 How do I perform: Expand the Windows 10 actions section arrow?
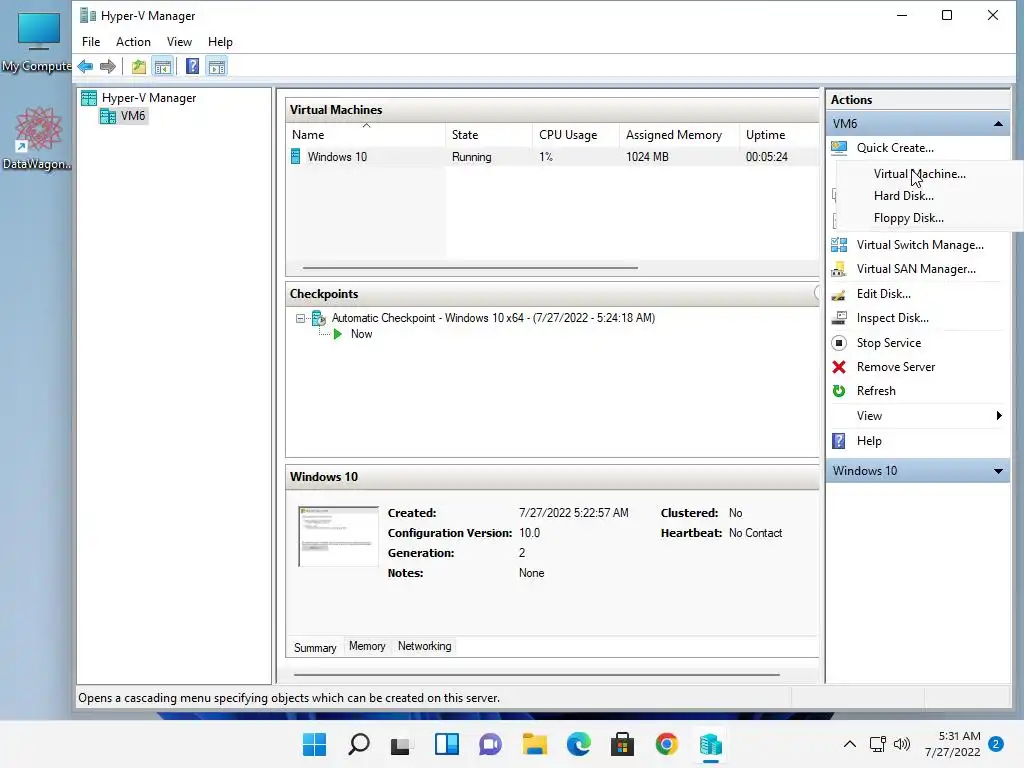coord(998,471)
